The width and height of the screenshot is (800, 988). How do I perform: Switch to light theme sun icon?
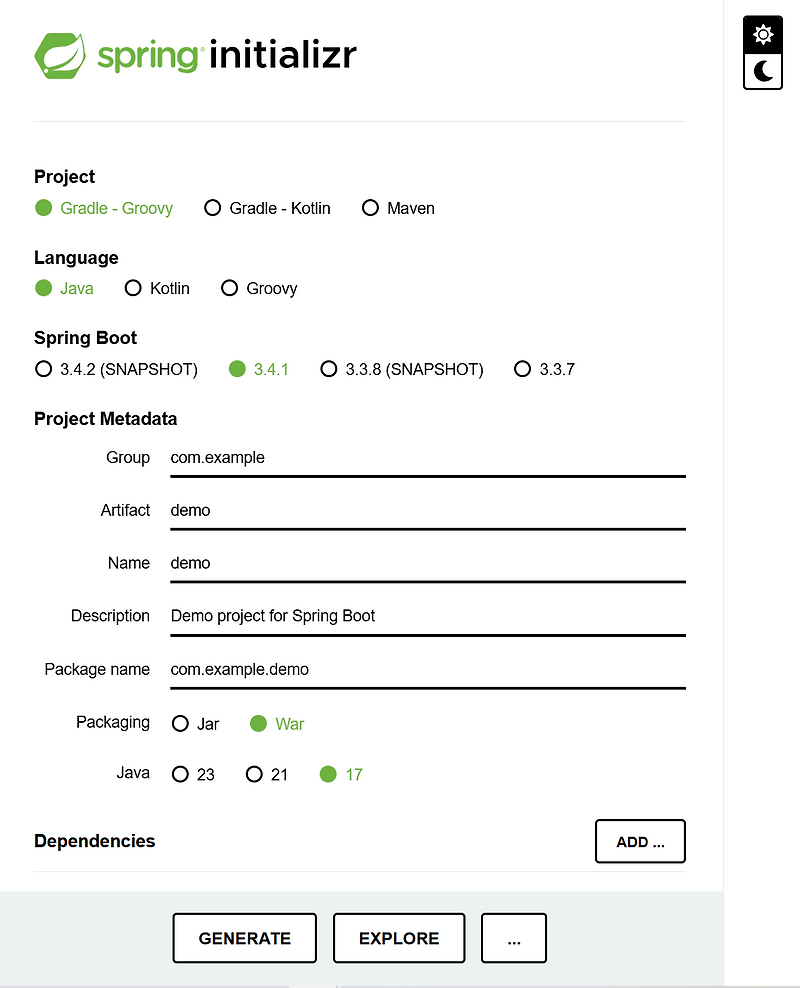763,35
